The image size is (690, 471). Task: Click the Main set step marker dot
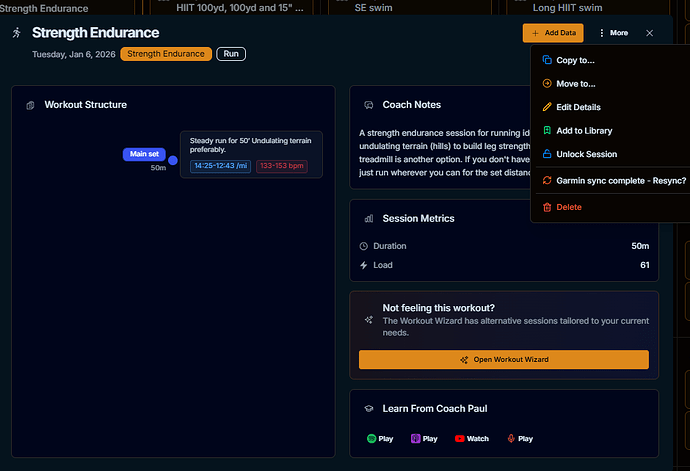(172, 160)
